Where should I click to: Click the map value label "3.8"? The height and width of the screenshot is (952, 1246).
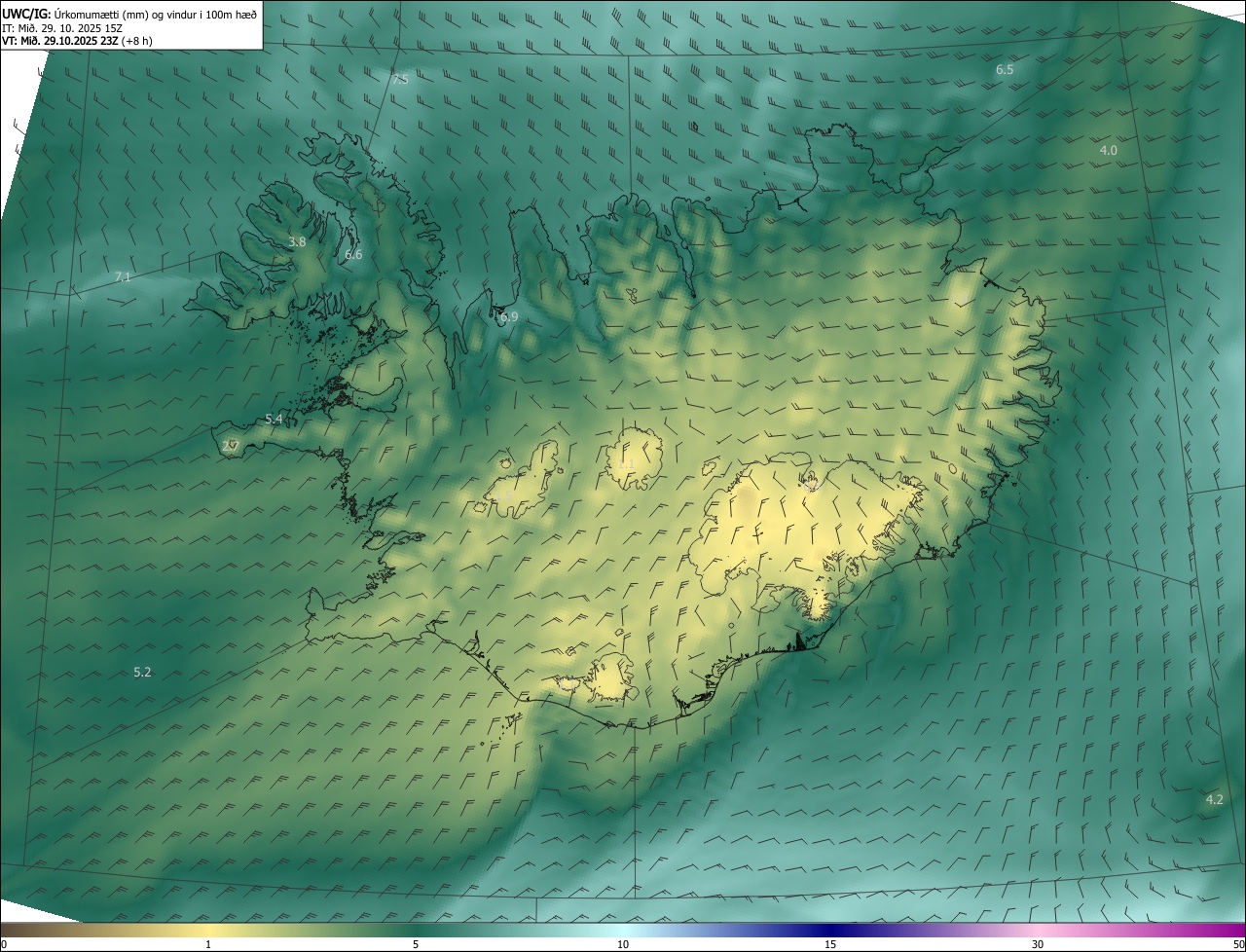(x=297, y=241)
